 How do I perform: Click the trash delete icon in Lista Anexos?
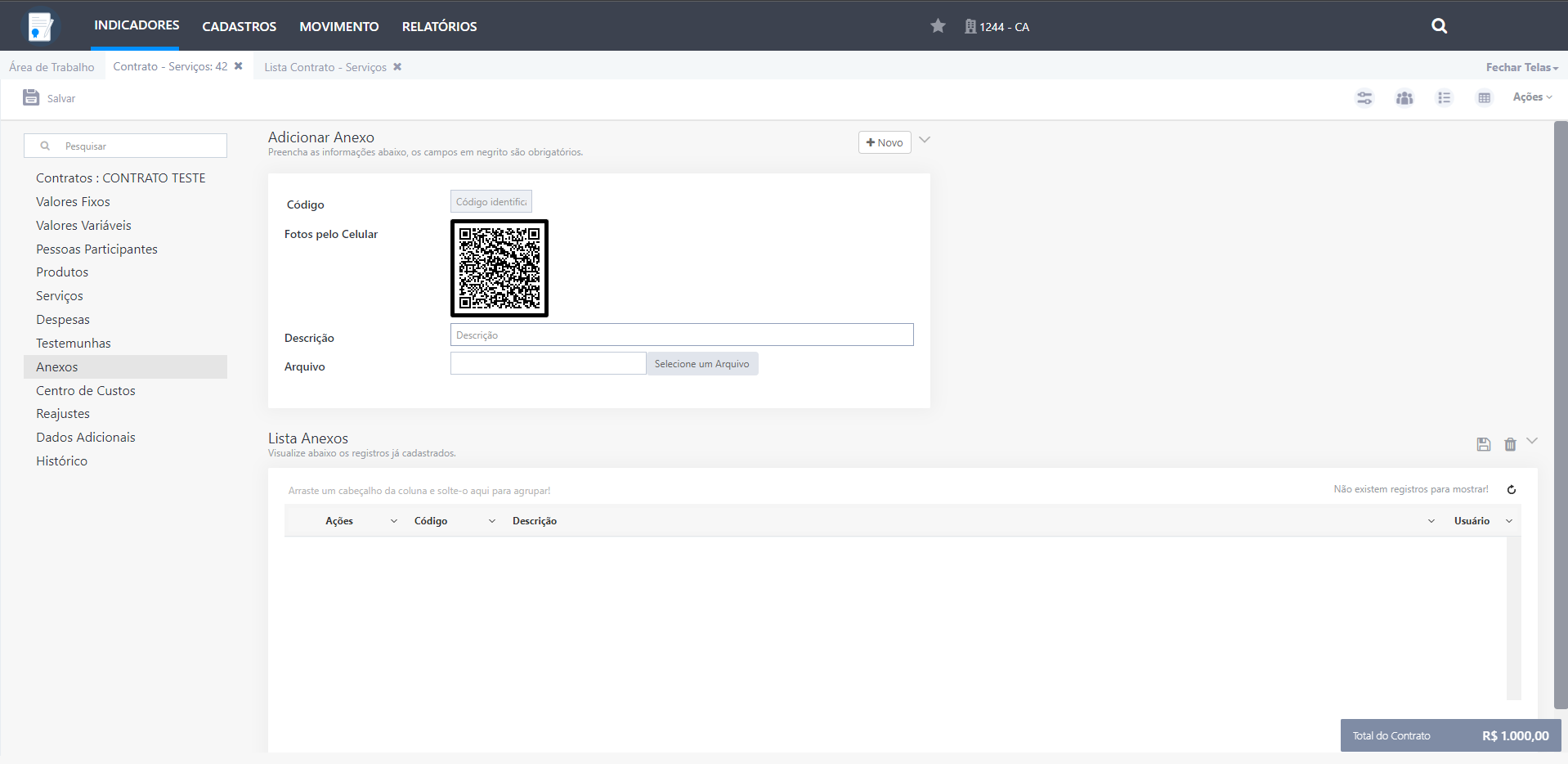click(x=1510, y=444)
